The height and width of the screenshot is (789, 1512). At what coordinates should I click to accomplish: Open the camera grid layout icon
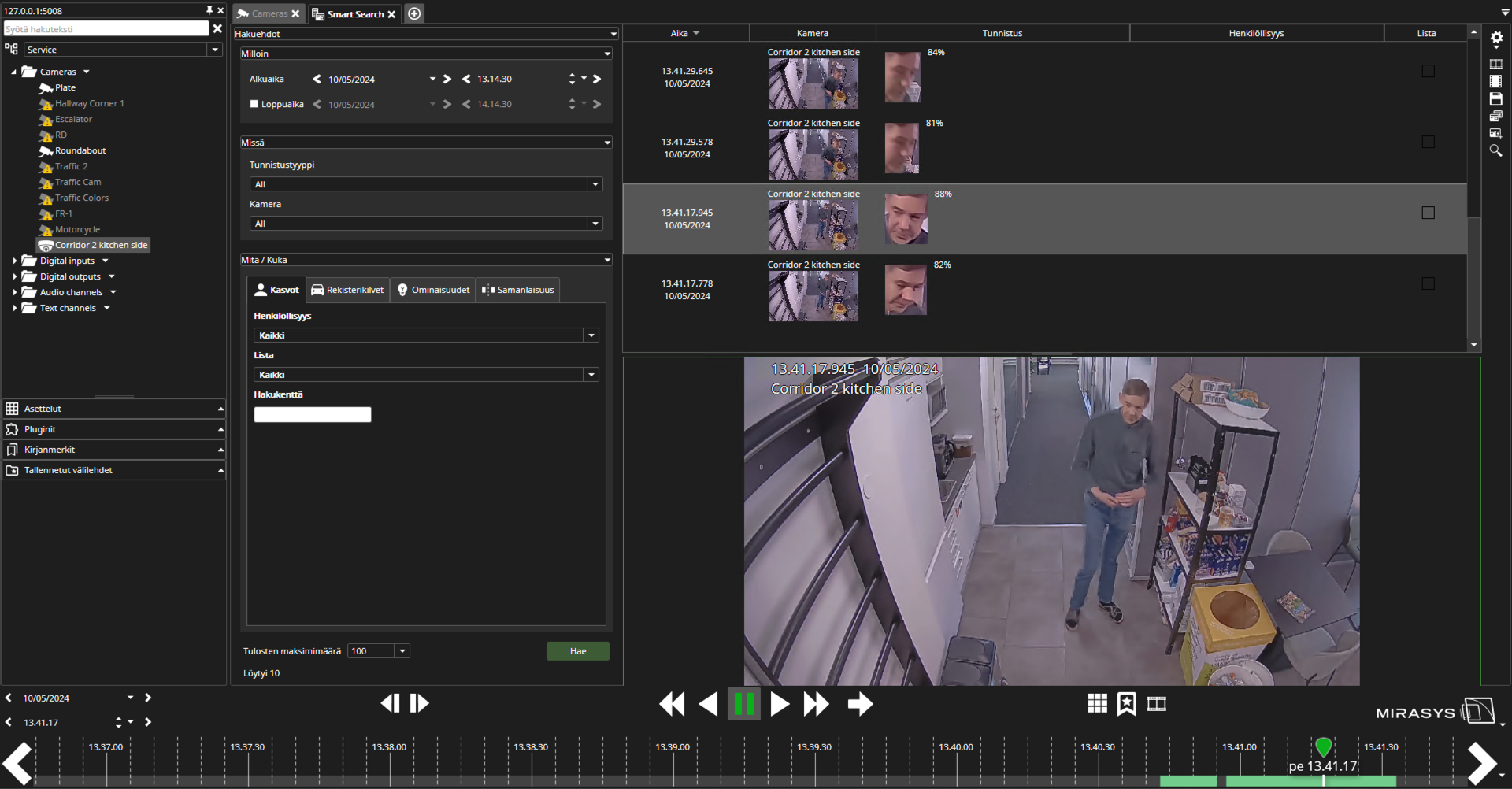pyautogui.click(x=1097, y=703)
